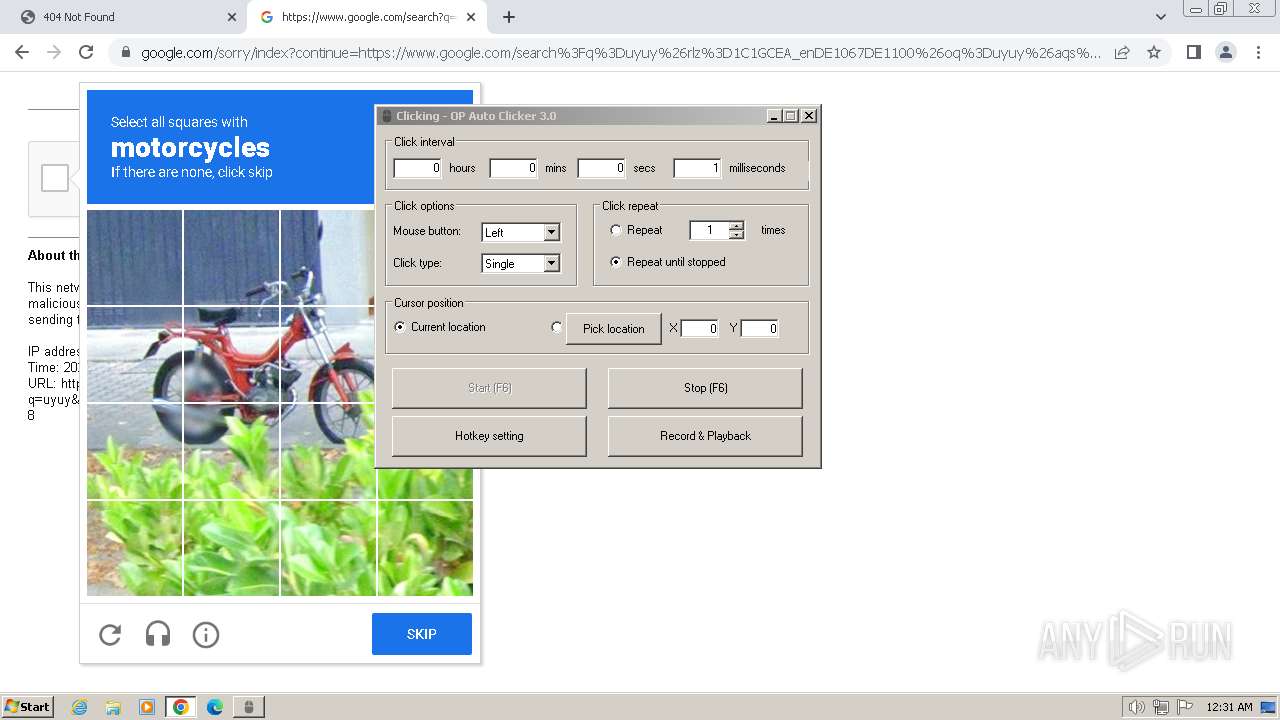Click the address bar URL
The height and width of the screenshot is (720, 1280).
620,53
